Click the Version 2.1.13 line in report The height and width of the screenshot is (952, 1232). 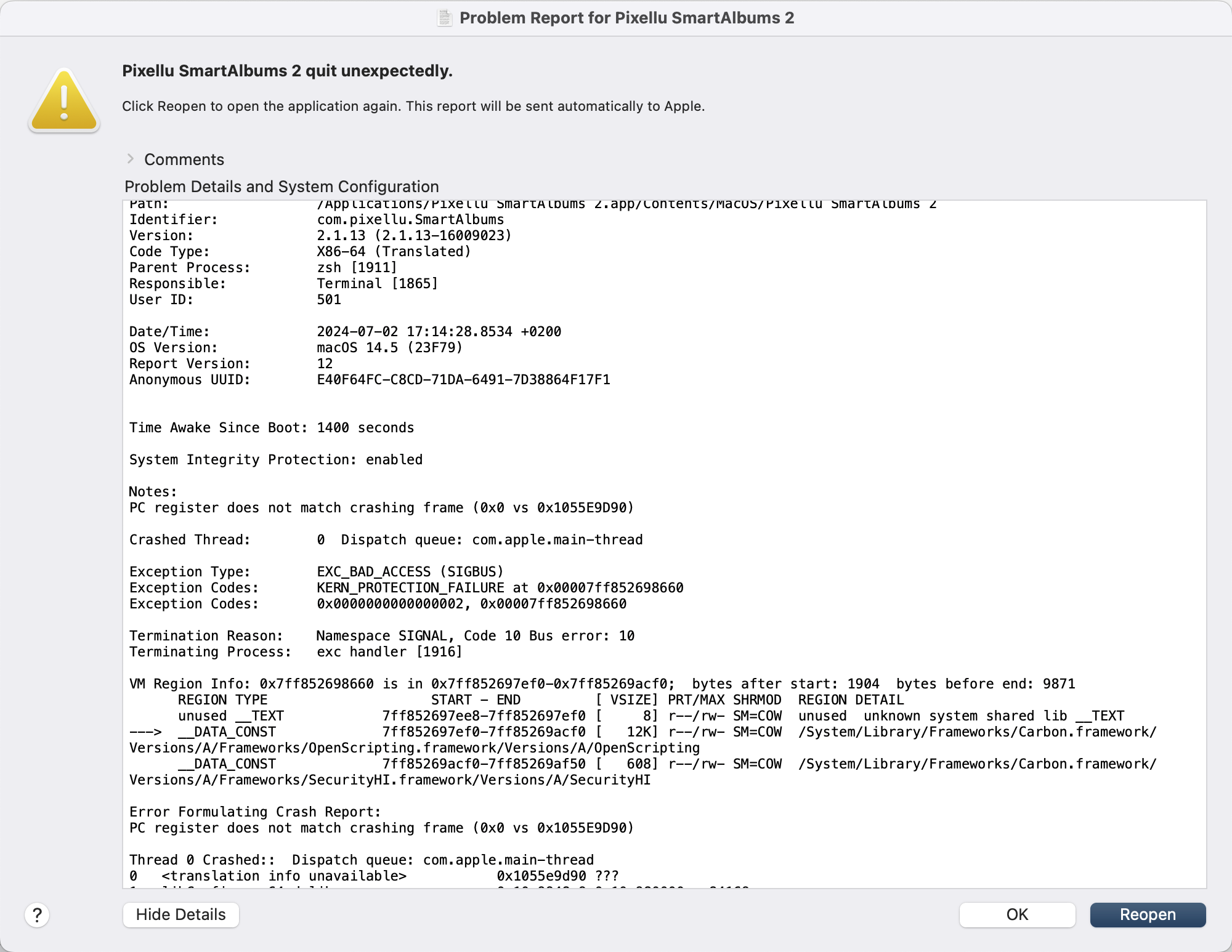tap(414, 236)
